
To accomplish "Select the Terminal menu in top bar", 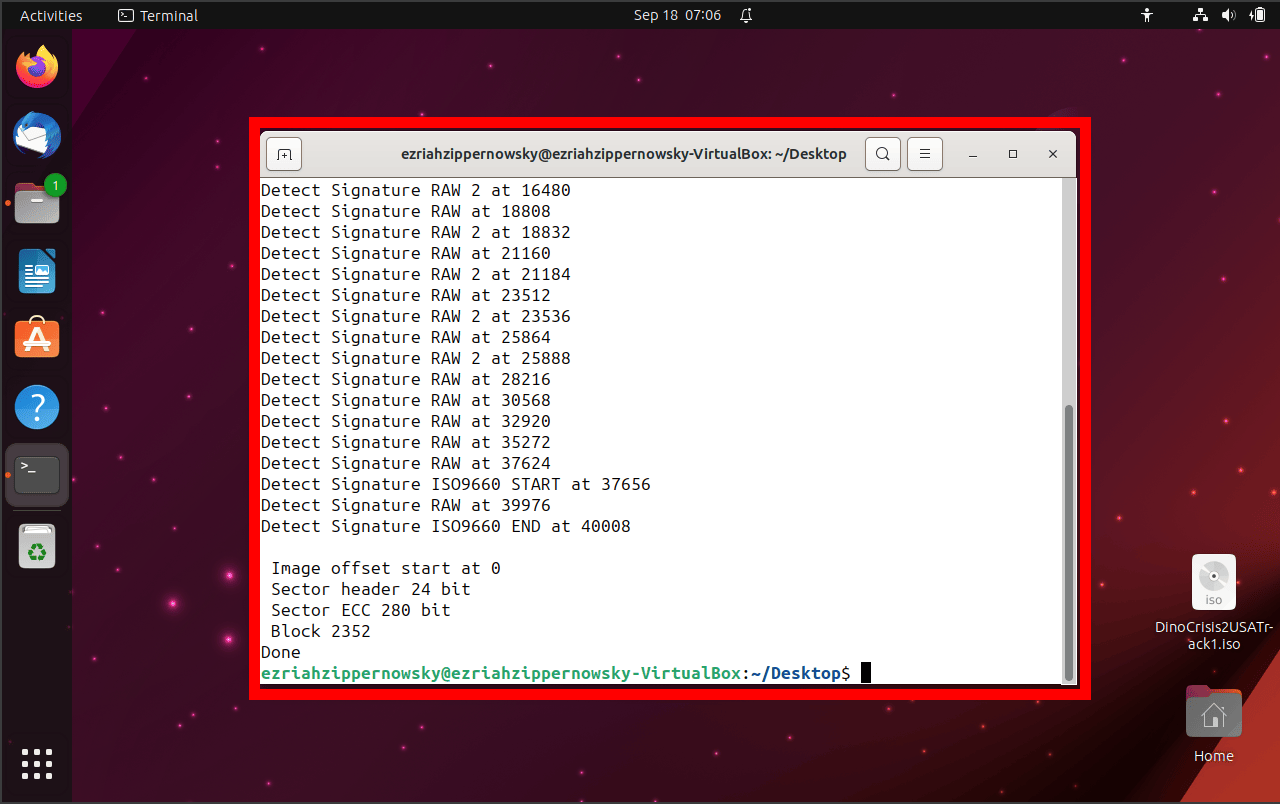I will click(157, 15).
